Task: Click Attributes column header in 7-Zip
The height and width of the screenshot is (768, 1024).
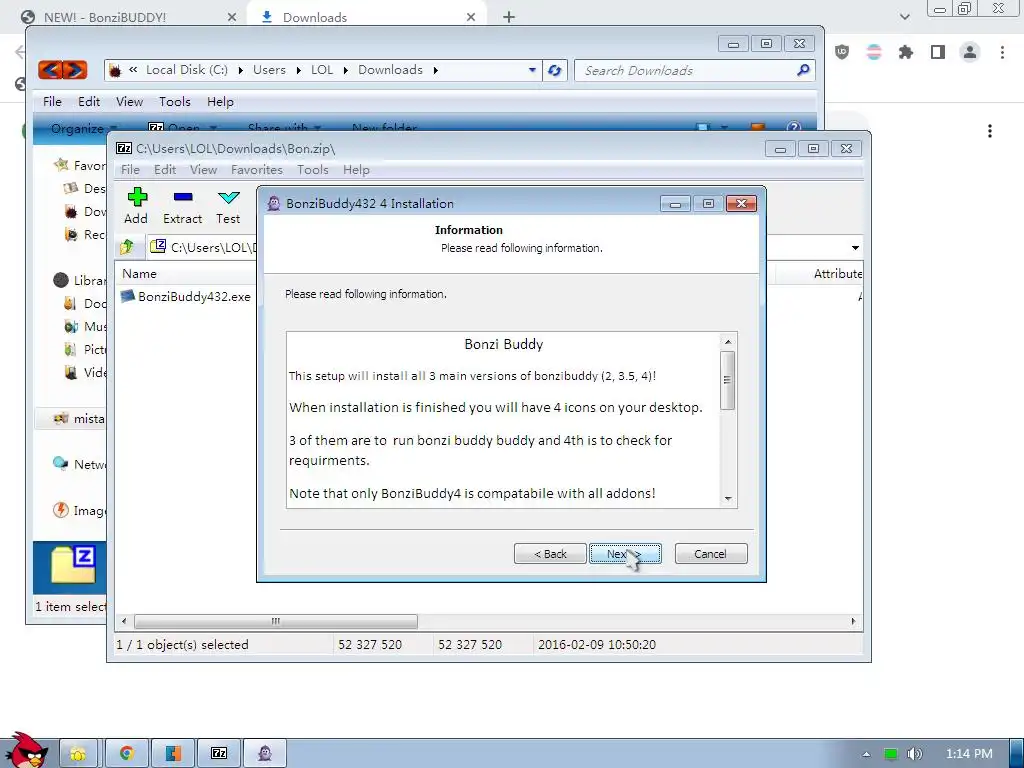Action: click(838, 274)
